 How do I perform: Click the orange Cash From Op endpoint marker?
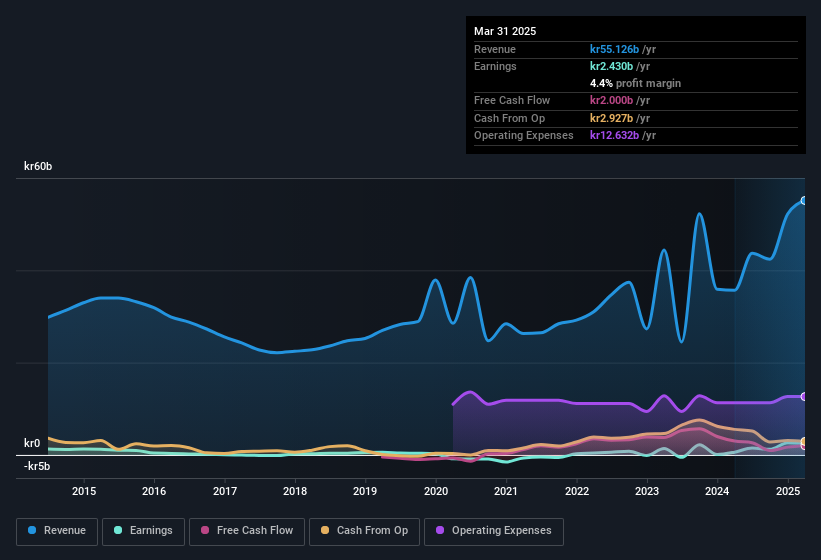[x=804, y=441]
